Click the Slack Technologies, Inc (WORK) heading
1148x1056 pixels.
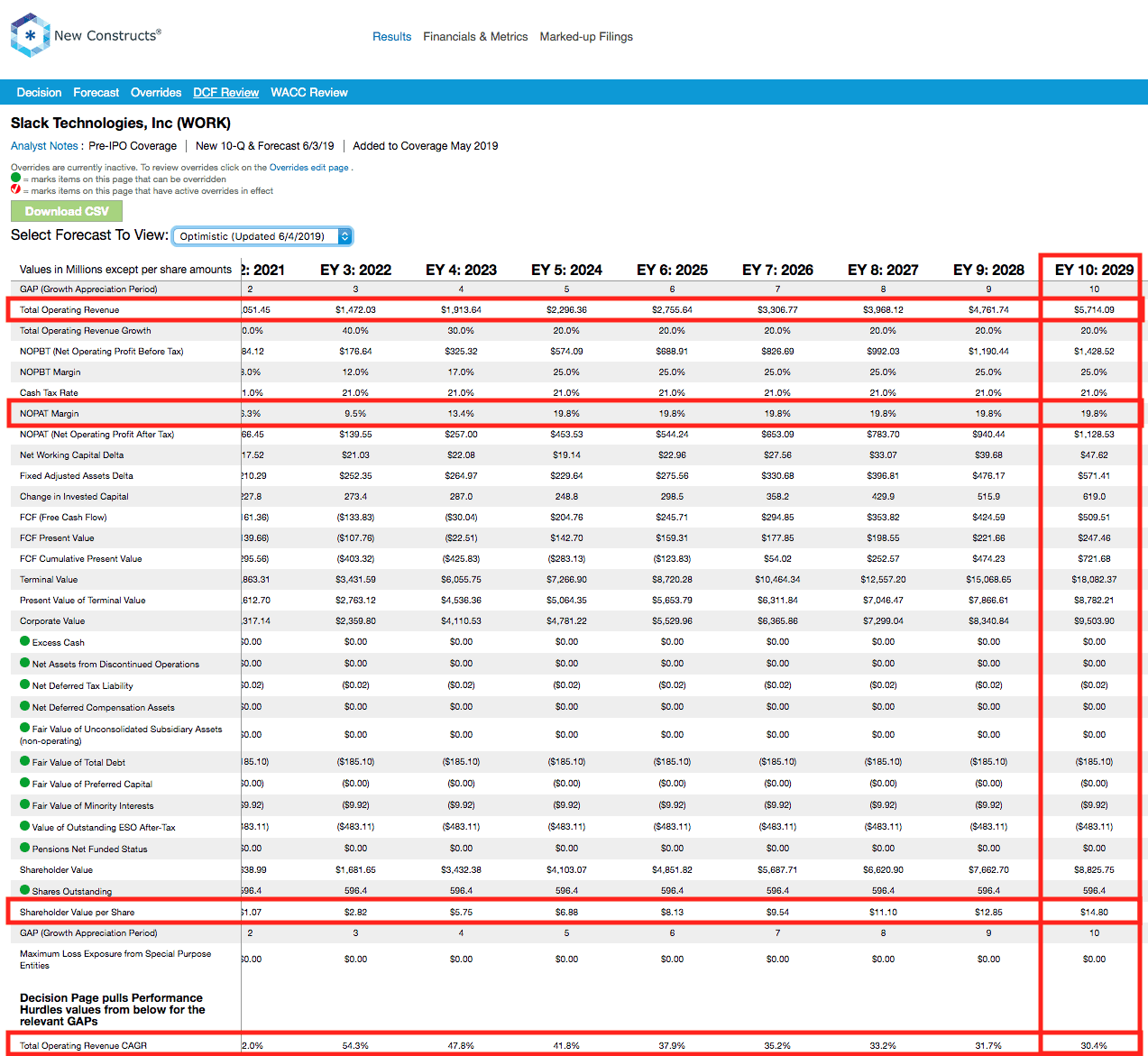pos(121,124)
